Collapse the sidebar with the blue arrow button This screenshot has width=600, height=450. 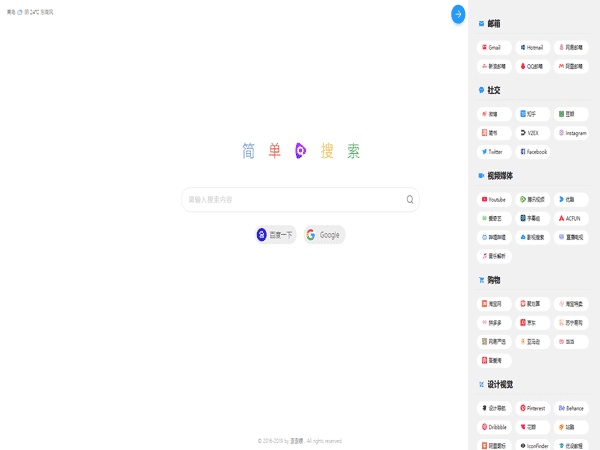click(458, 14)
